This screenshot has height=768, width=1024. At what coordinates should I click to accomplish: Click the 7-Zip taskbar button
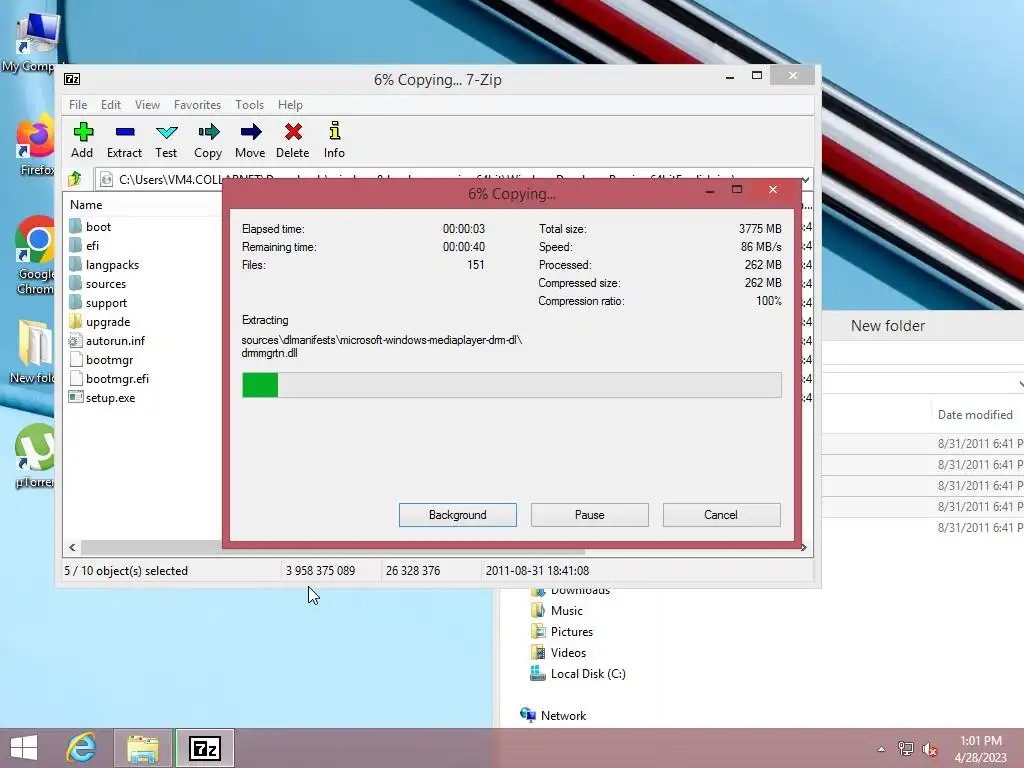[x=204, y=748]
